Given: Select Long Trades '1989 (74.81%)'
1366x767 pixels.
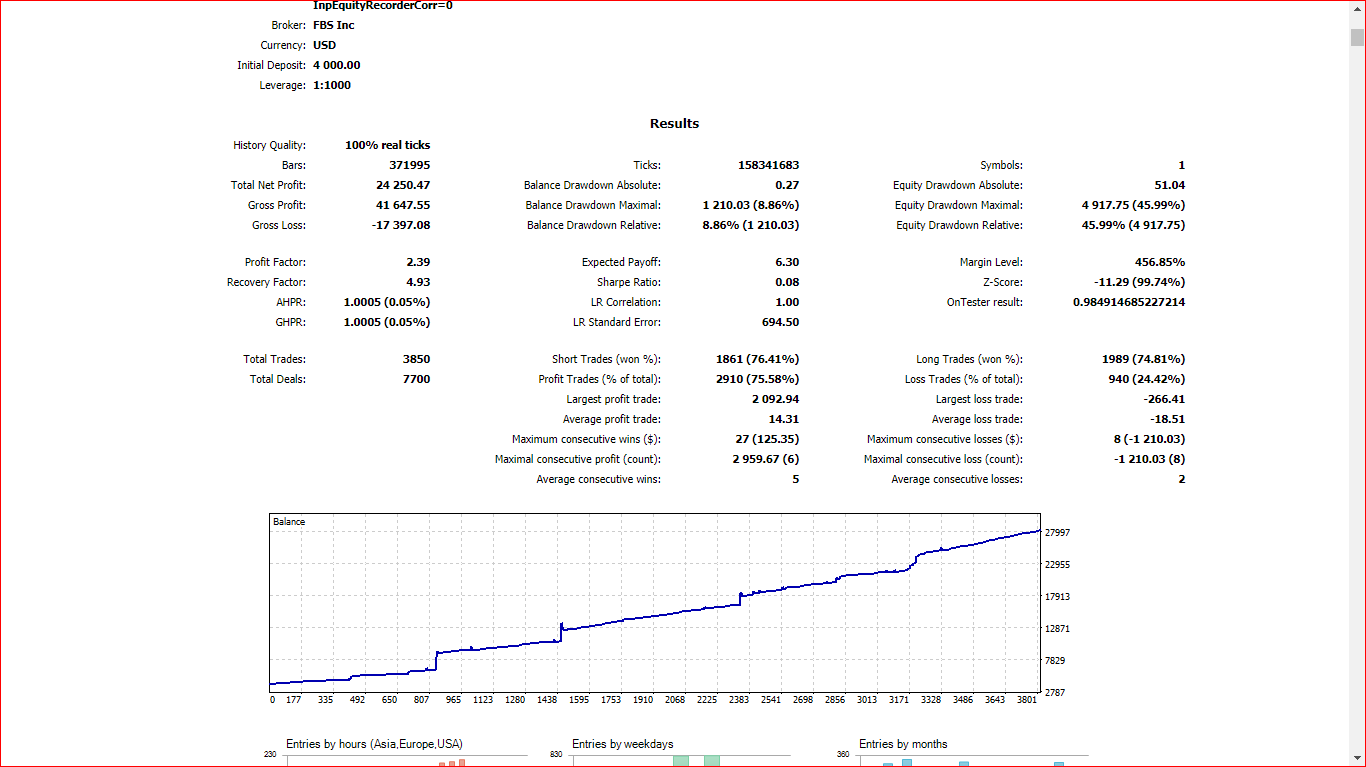Looking at the screenshot, I should (1144, 359).
